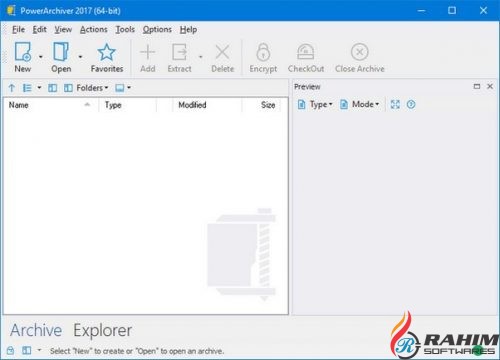Click the Extract toolbar icon
This screenshot has width=500, height=360.
[179, 52]
